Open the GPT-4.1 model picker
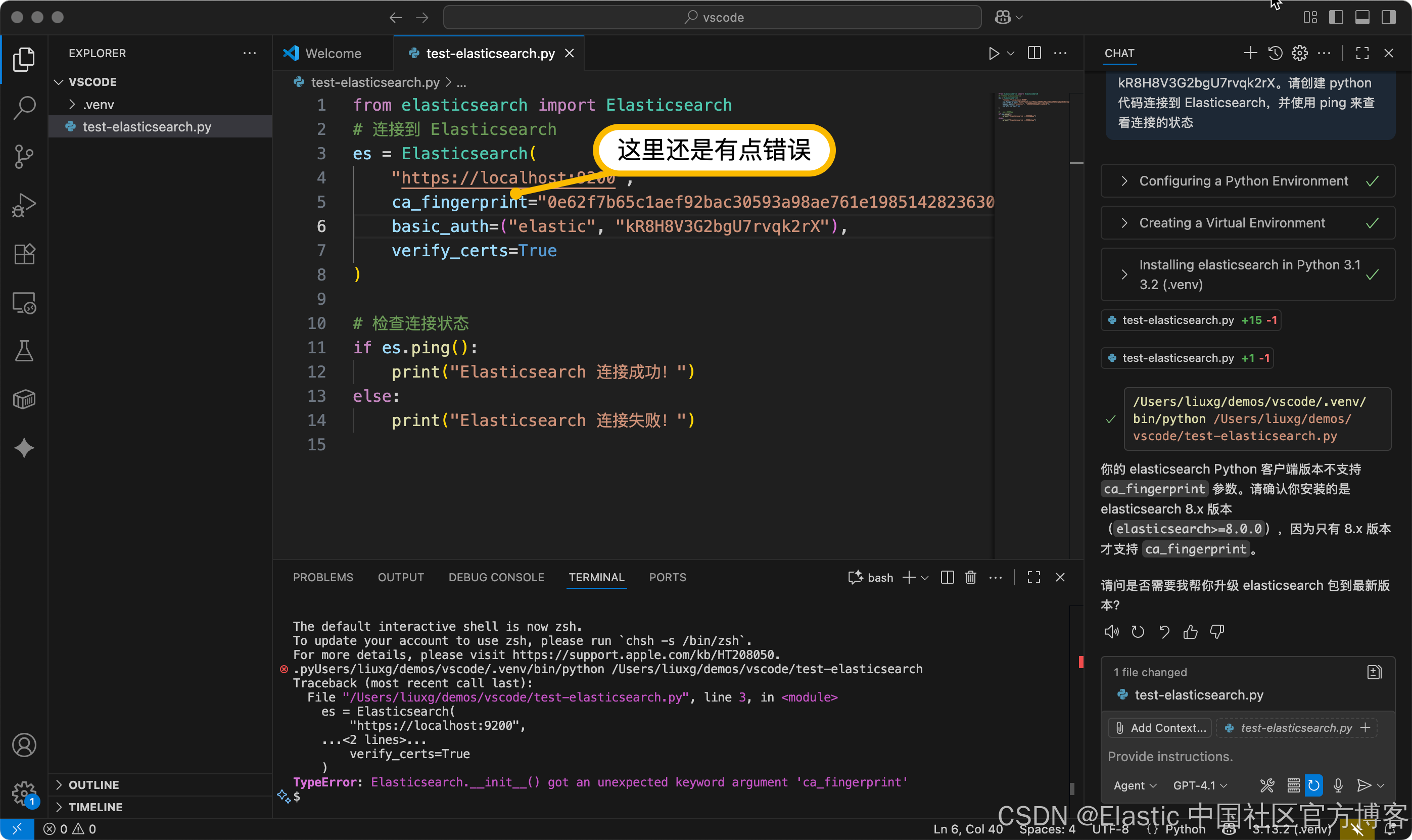Viewport: 1412px width, 840px height. click(1200, 785)
